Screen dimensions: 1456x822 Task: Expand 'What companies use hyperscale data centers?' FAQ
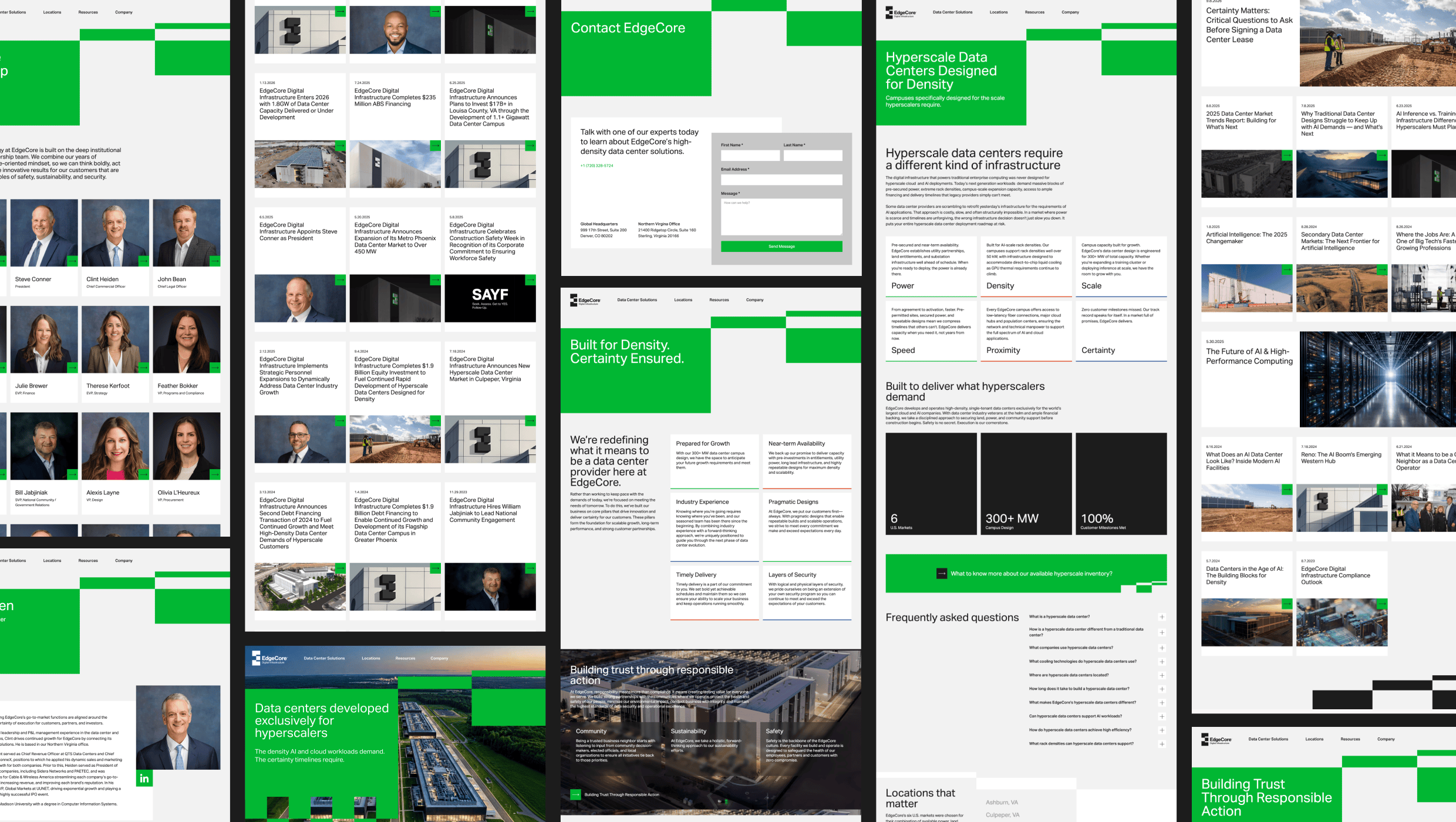(x=1162, y=648)
